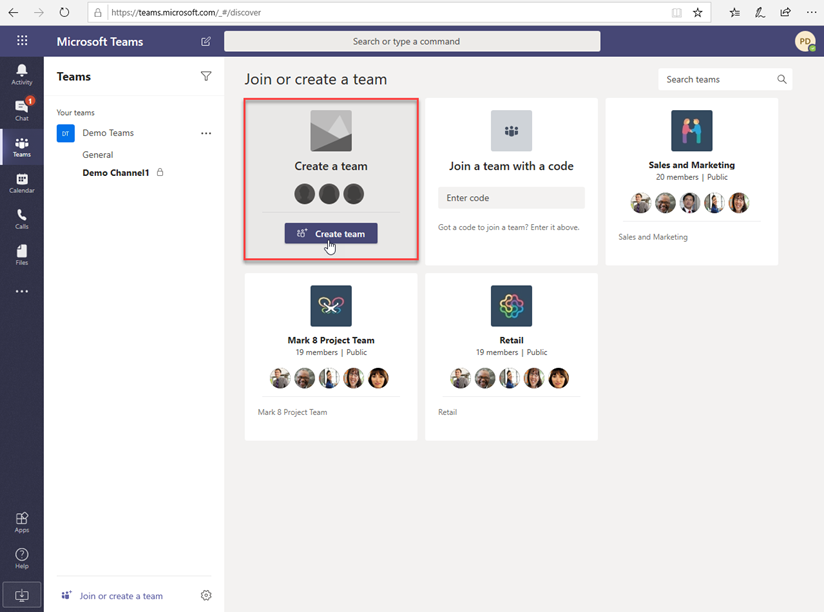
Task: Add notes to the web page
Action: click(x=760, y=13)
